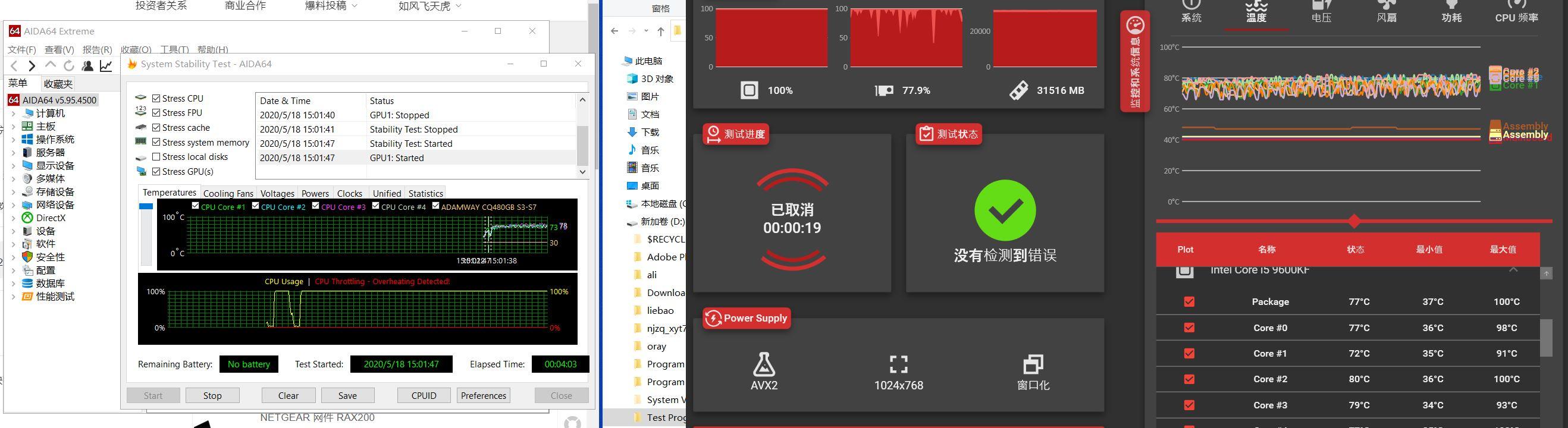Screen dimensions: 1568x428
Task: Switch to Cooling Fans tab
Action: (228, 193)
